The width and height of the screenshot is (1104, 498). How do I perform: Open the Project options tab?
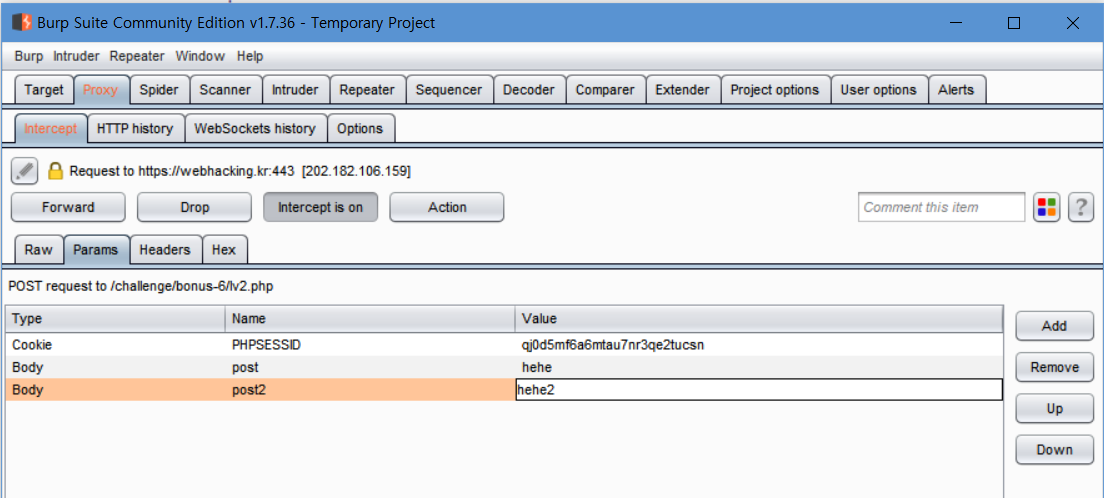coord(774,90)
